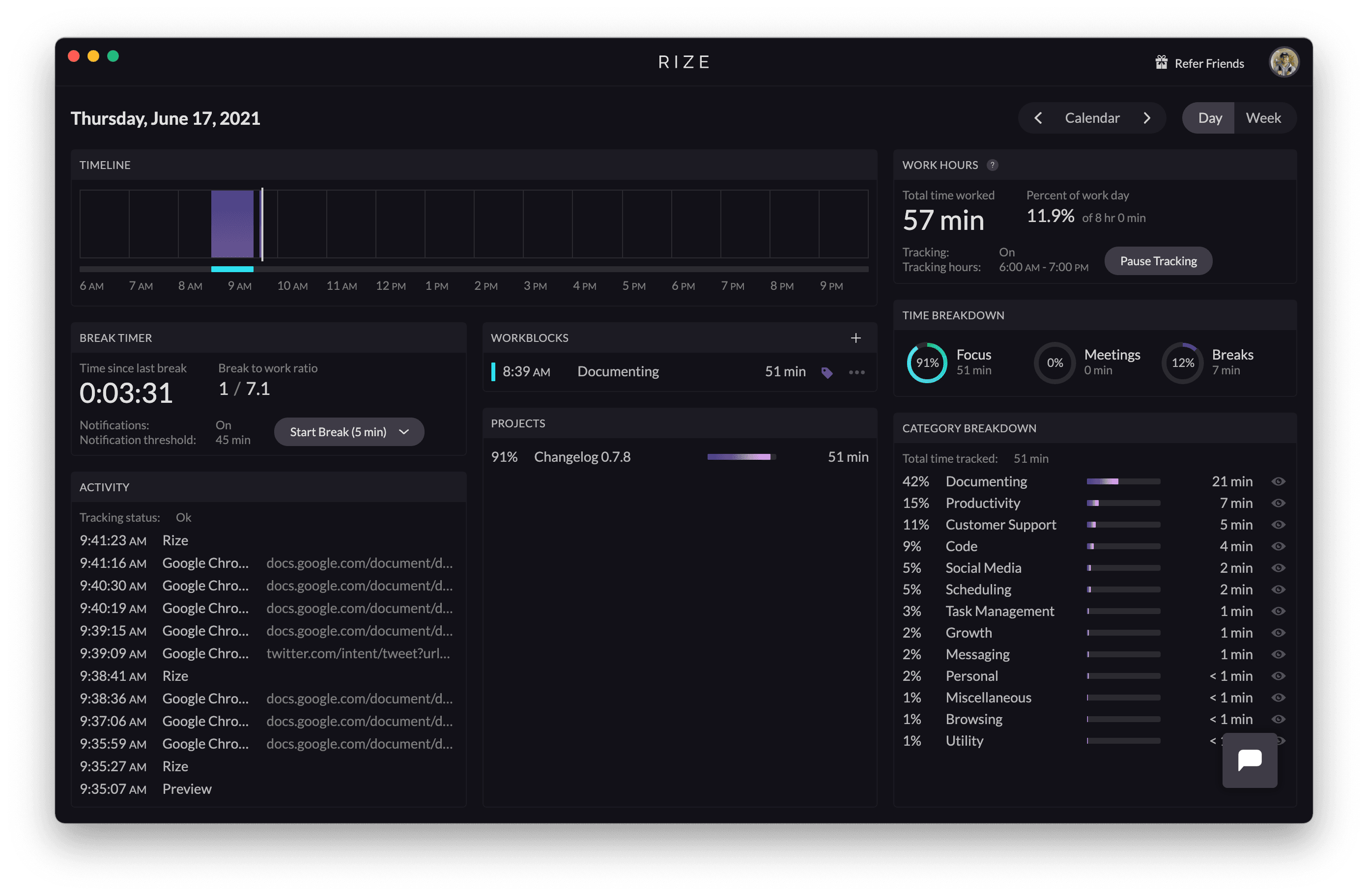
Task: Click the tag icon on the Documenting workblock
Action: [x=827, y=372]
